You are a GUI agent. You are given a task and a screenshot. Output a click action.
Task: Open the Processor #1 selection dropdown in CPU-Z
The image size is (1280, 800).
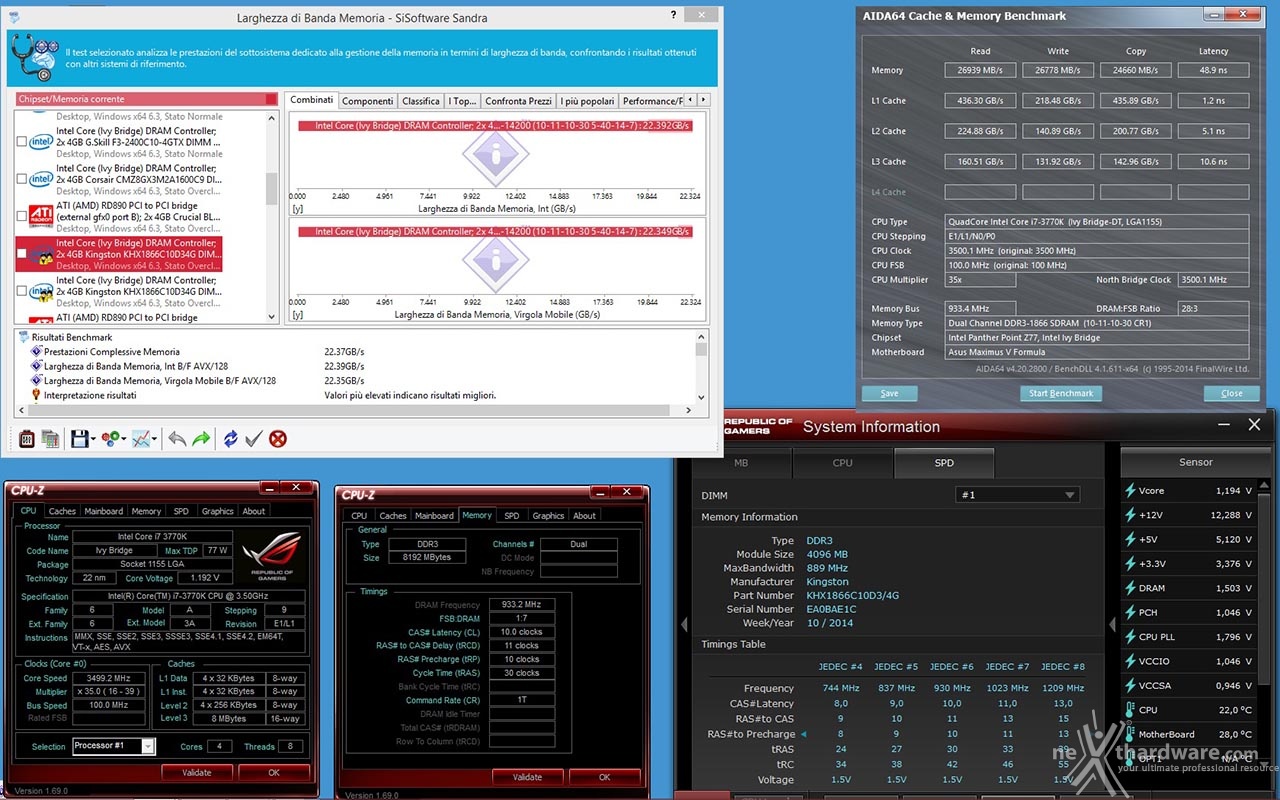click(x=114, y=746)
